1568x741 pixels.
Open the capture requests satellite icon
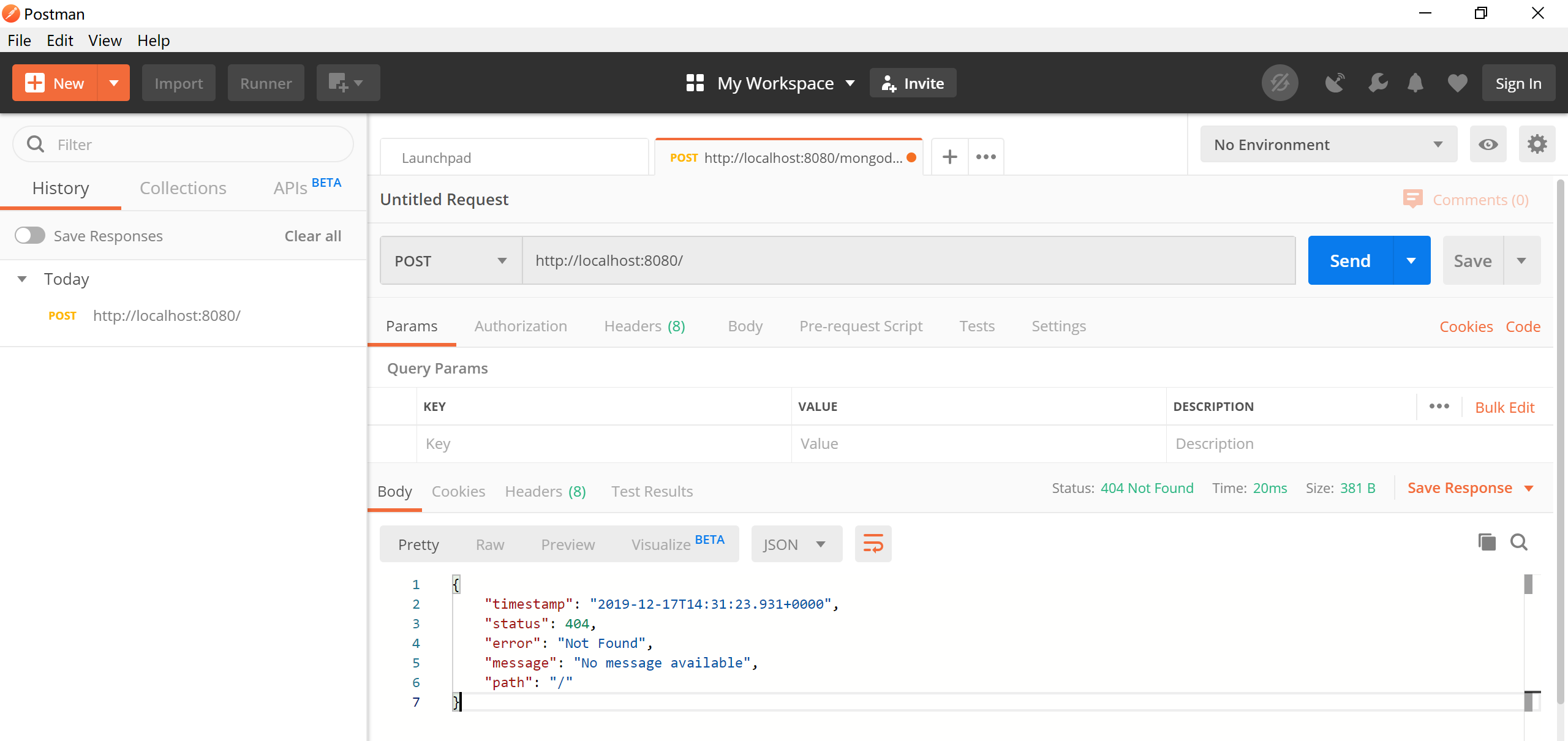click(x=1335, y=83)
